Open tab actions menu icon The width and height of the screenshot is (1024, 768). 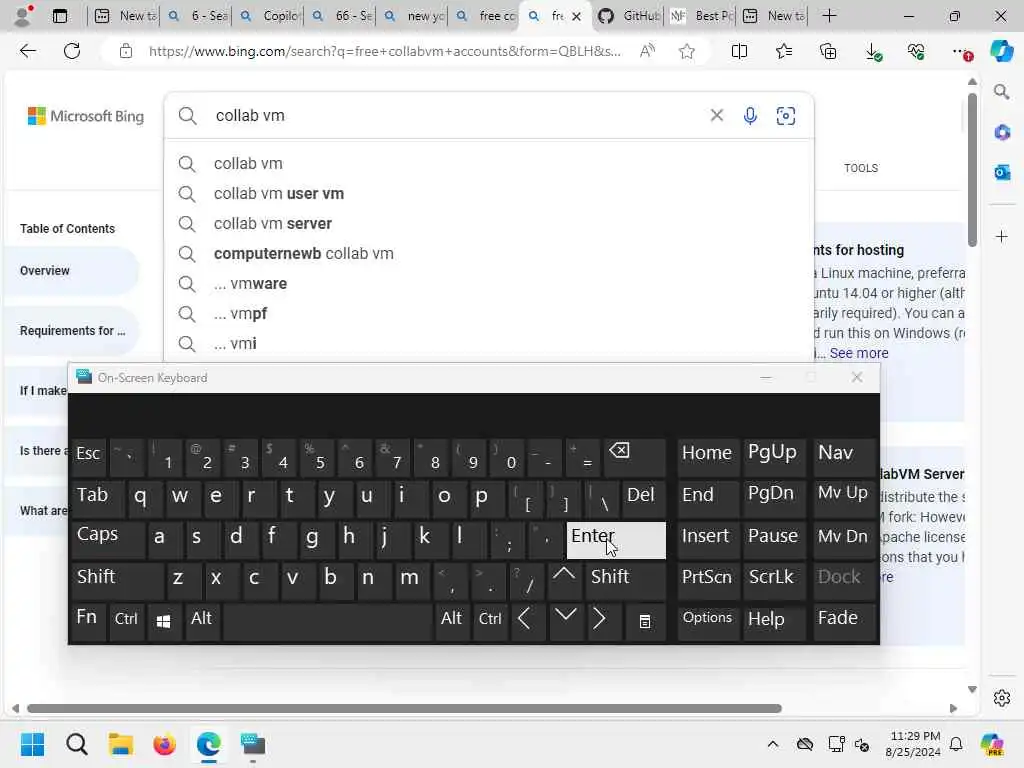pyautogui.click(x=60, y=16)
